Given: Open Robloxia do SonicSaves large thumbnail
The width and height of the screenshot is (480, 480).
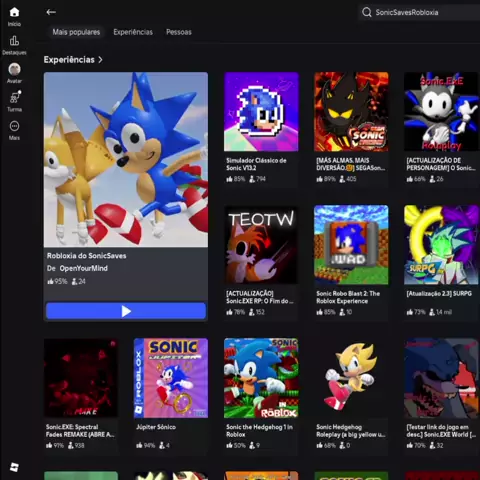Looking at the screenshot, I should [126, 159].
